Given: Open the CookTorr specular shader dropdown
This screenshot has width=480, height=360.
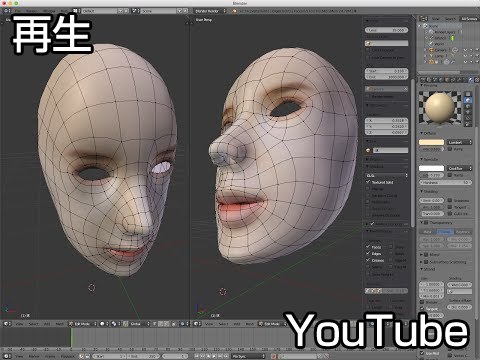Looking at the screenshot, I should click(x=459, y=168).
